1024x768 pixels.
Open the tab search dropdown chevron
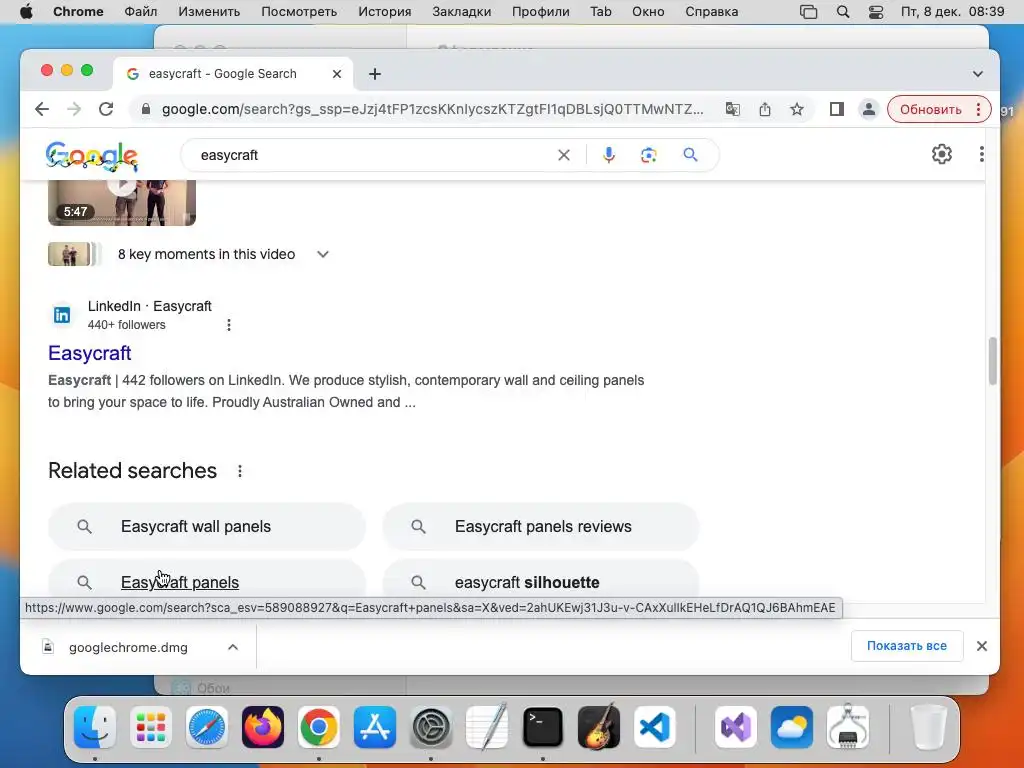(x=978, y=74)
